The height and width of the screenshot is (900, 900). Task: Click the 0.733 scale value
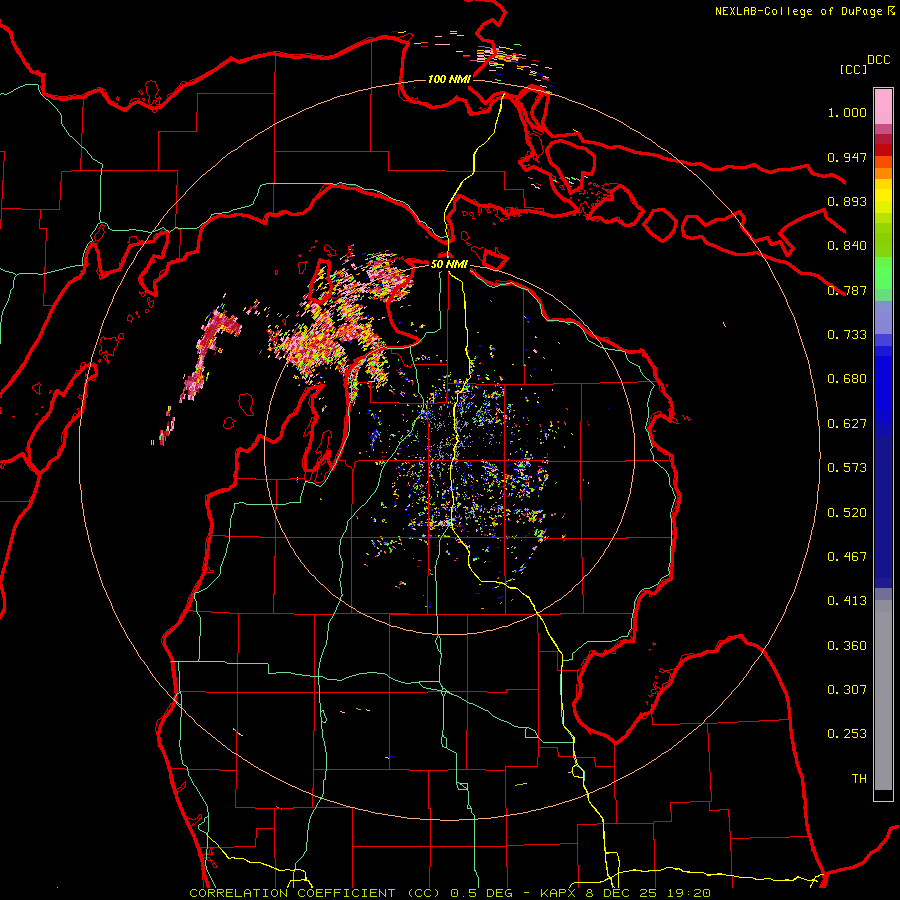coord(847,335)
